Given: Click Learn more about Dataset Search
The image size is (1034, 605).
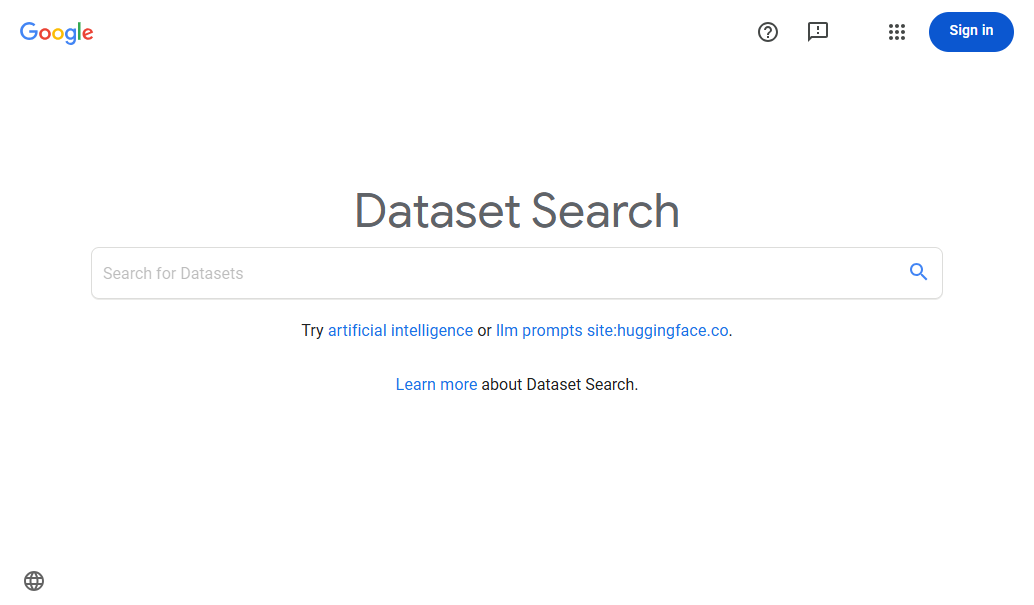Looking at the screenshot, I should [436, 384].
